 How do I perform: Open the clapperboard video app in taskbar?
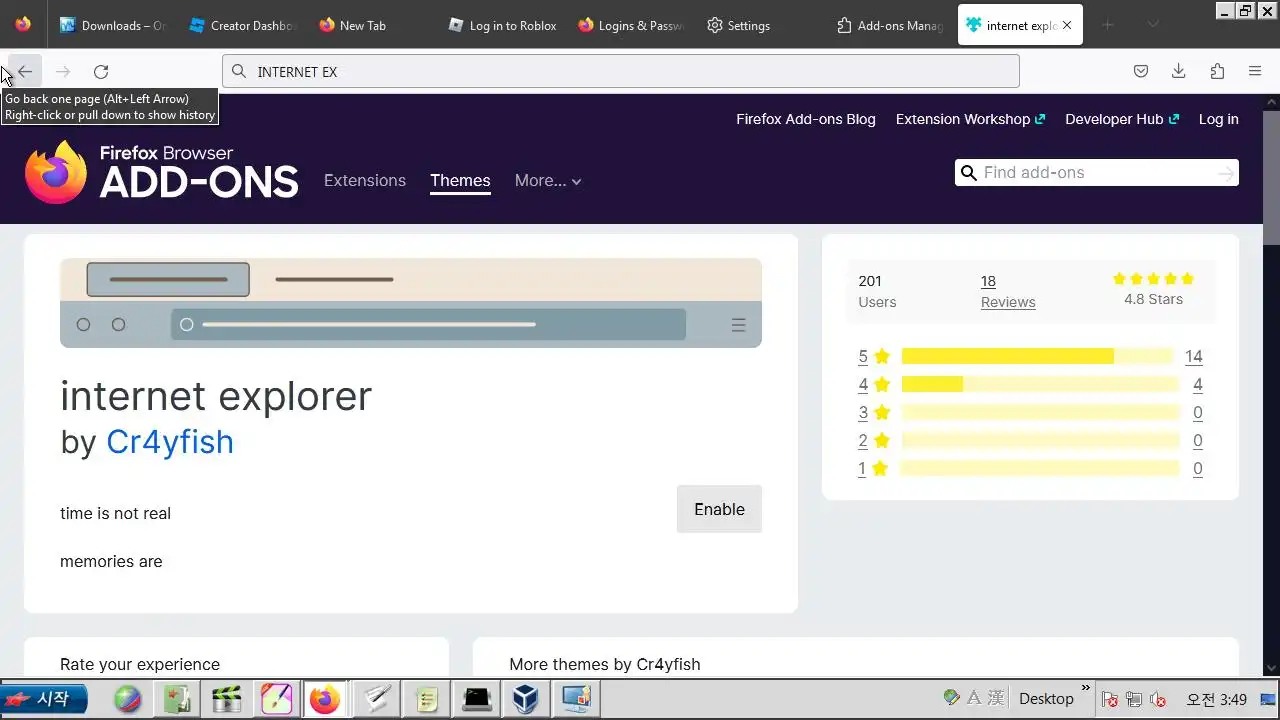point(228,699)
